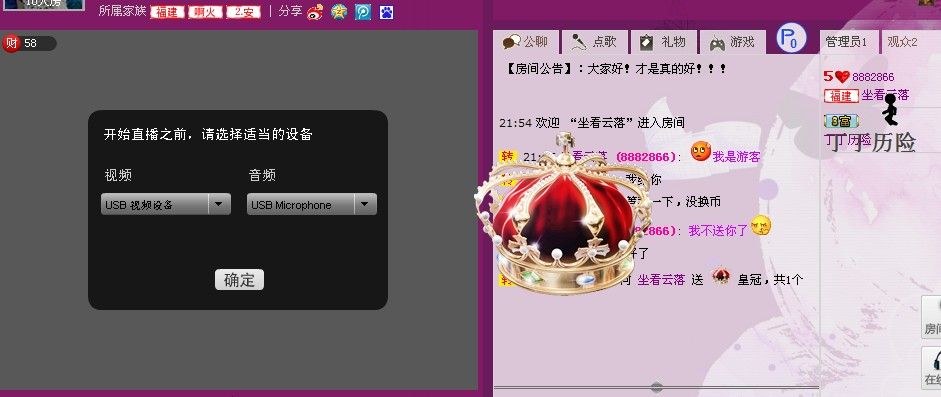Click the black stick figure icon
This screenshot has height=397, width=941.
pyautogui.click(x=891, y=110)
